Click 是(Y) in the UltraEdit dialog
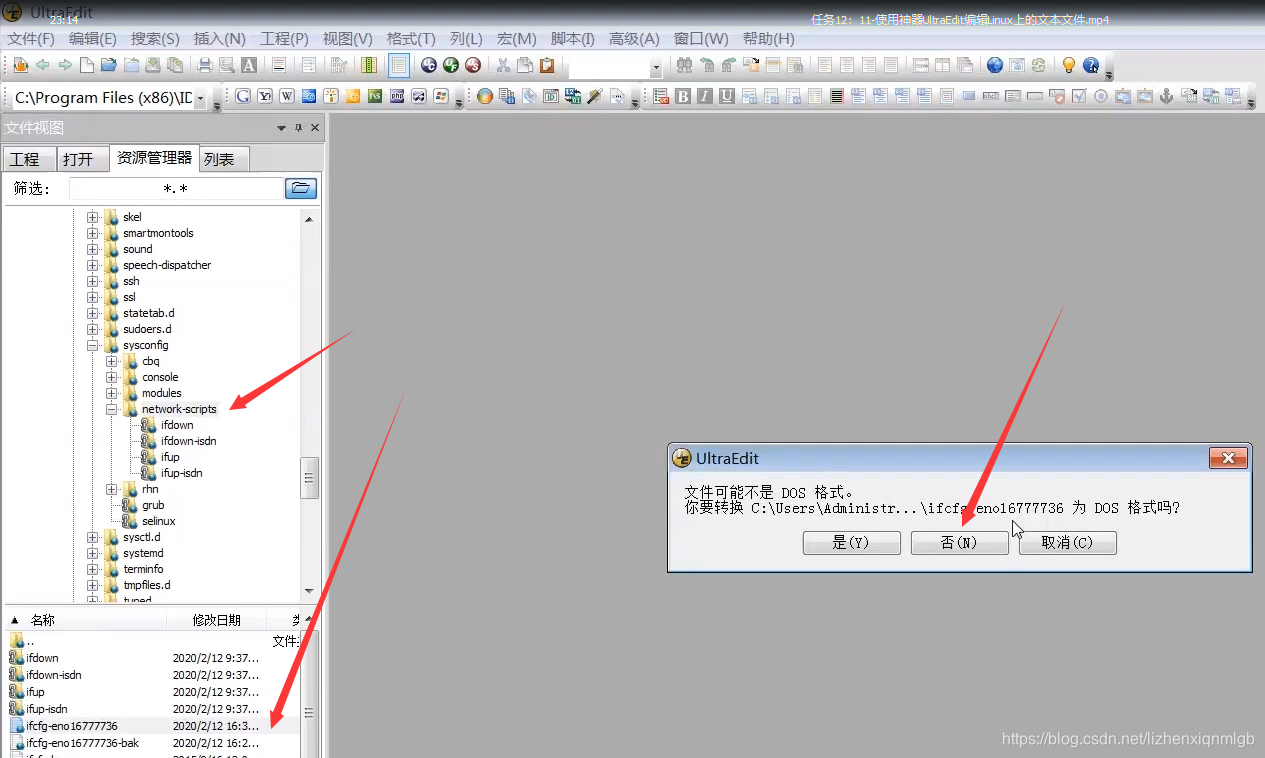Screen dimensions: 1265x758 click(851, 542)
